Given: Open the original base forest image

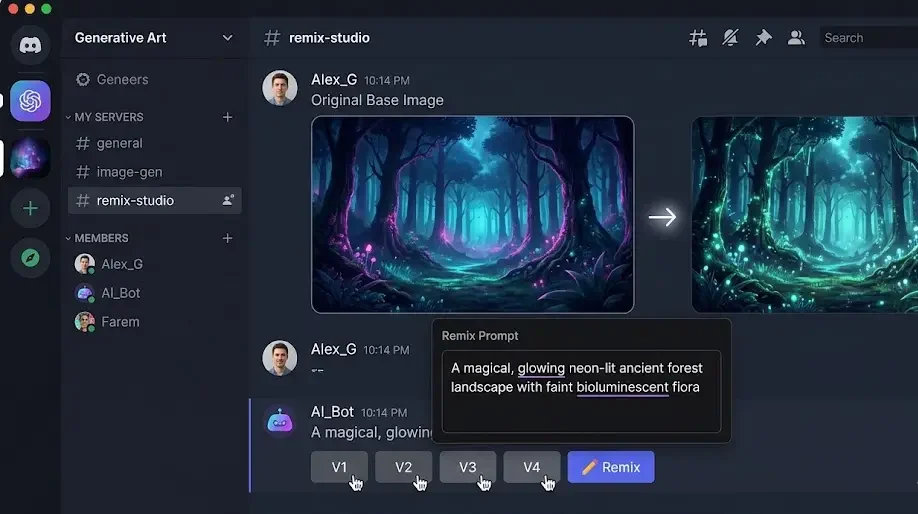Looking at the screenshot, I should 472,214.
